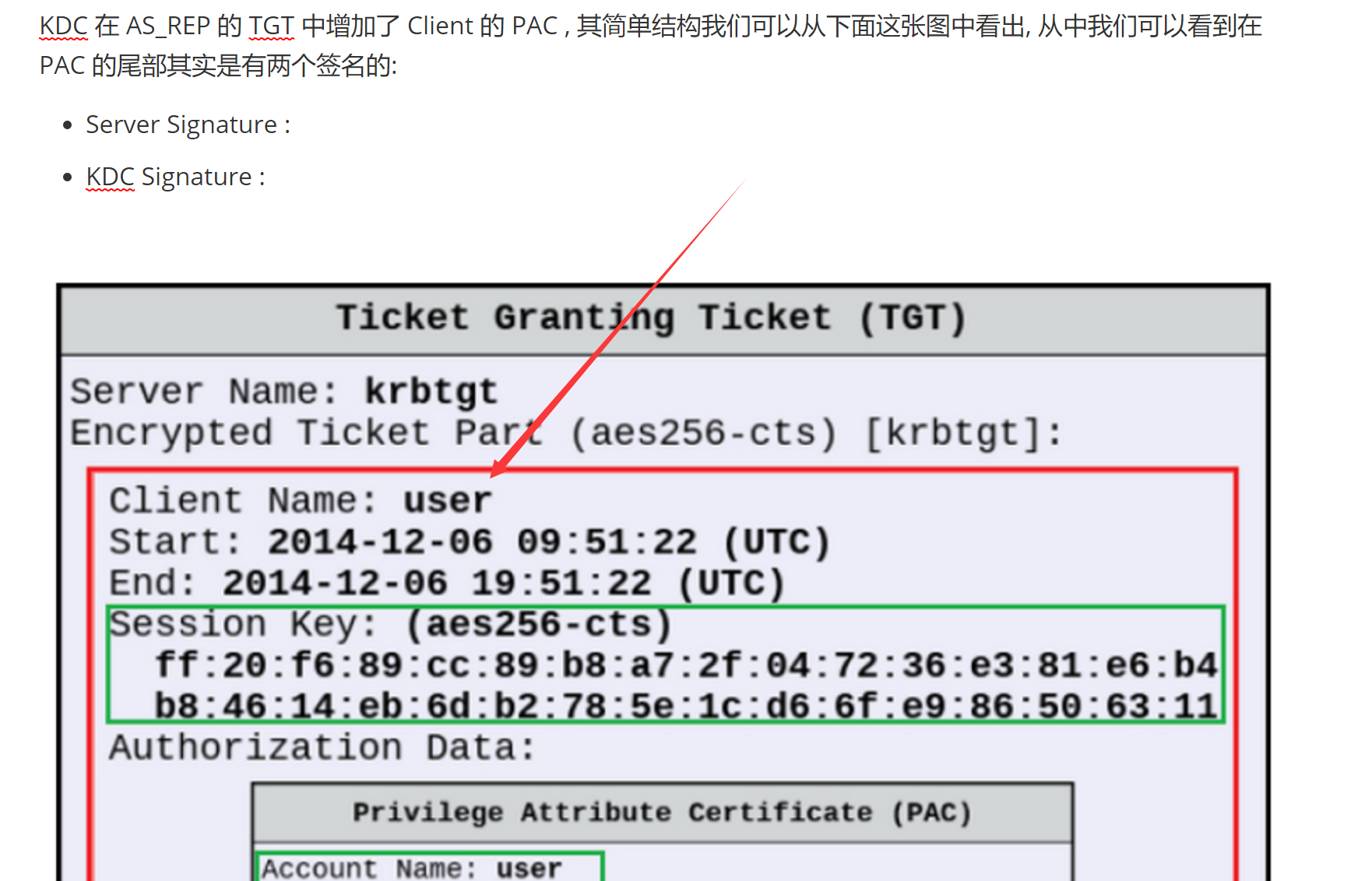Image resolution: width=1372 pixels, height=881 pixels.
Task: Click the Start timestamp 09:51:22
Action: click(607, 542)
